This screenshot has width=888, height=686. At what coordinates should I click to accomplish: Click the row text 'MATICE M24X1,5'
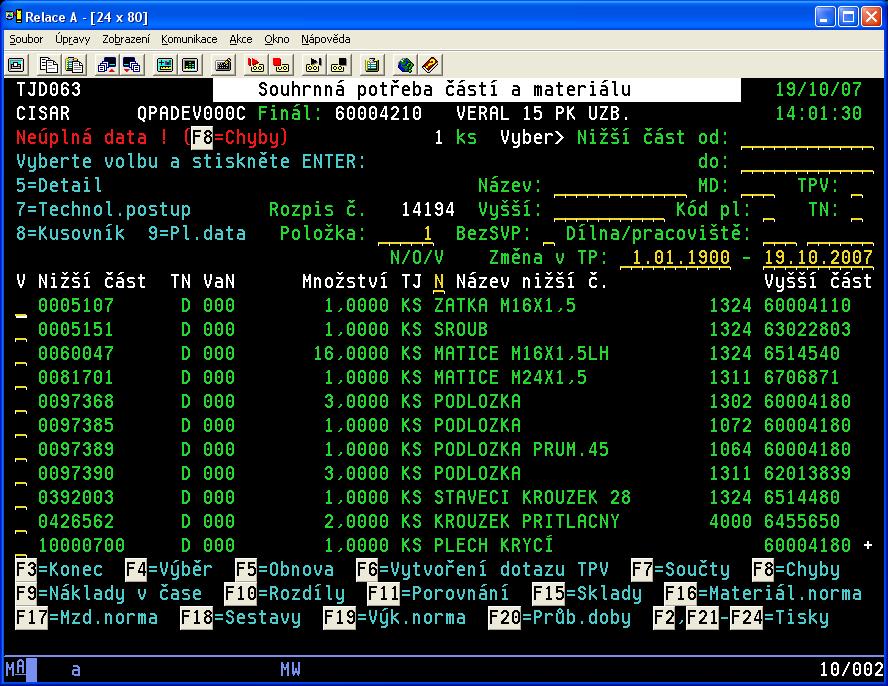510,377
